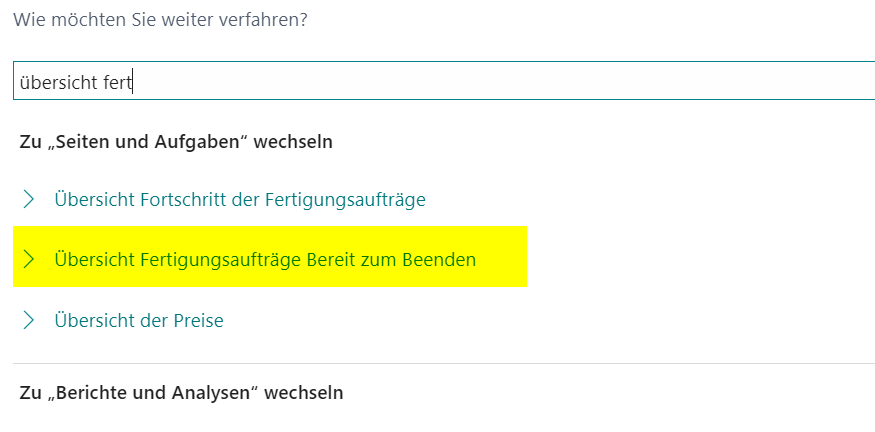Open Übersicht Fertigungsaufträge Bereit zum Beenden

265,260
